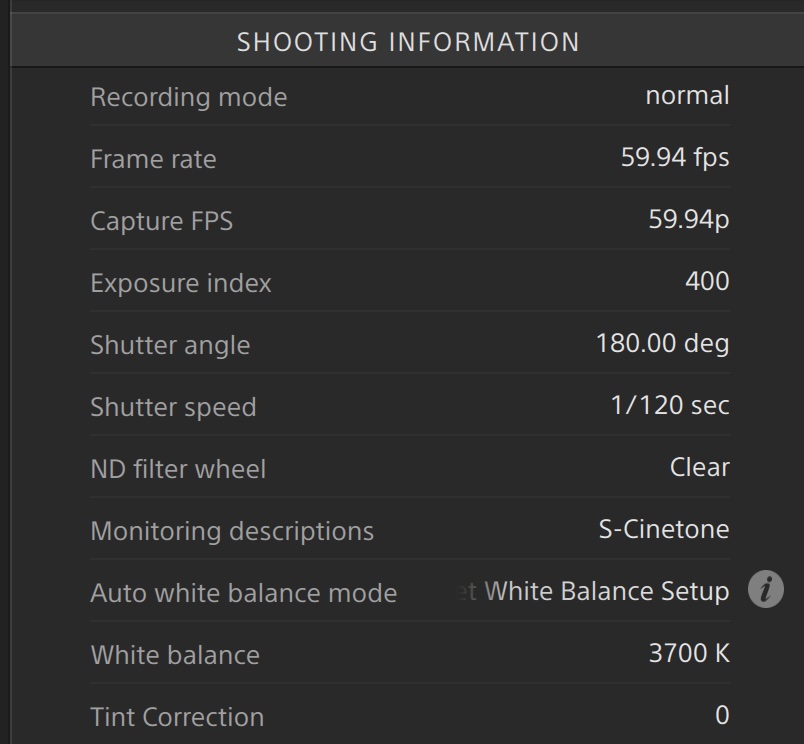
Task: Click the 1/120 sec shutter speed value
Action: click(x=669, y=406)
